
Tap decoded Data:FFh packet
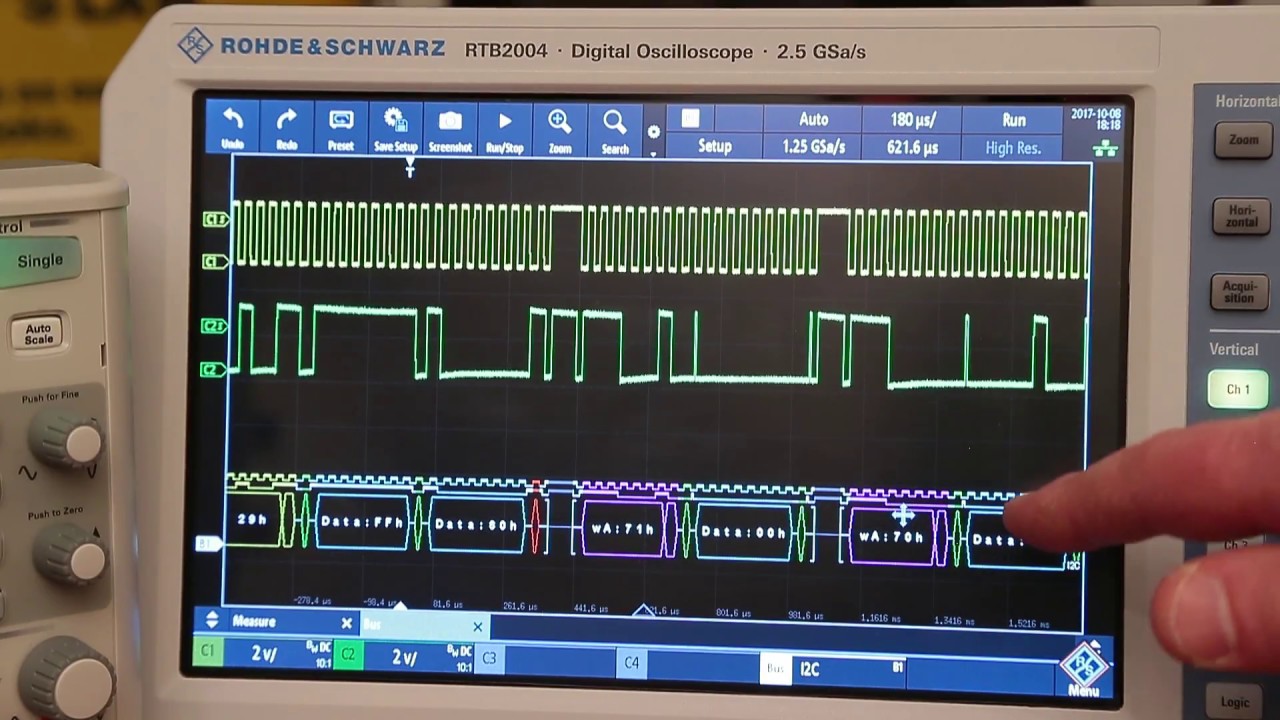pos(363,521)
